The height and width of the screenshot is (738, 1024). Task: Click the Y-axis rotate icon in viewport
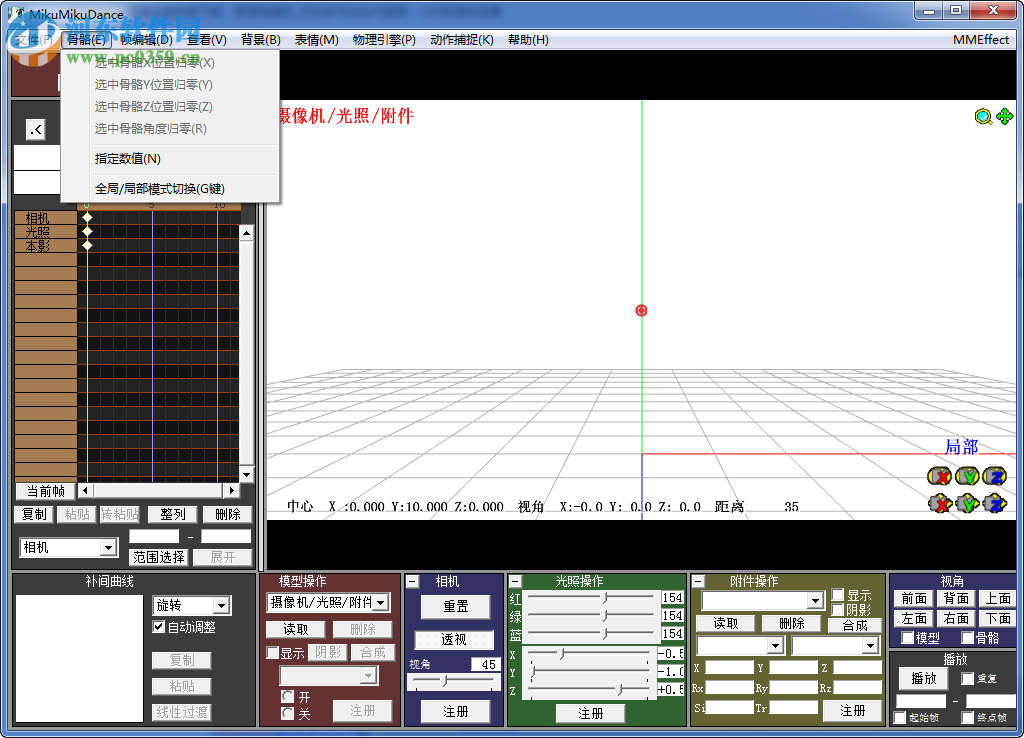967,476
